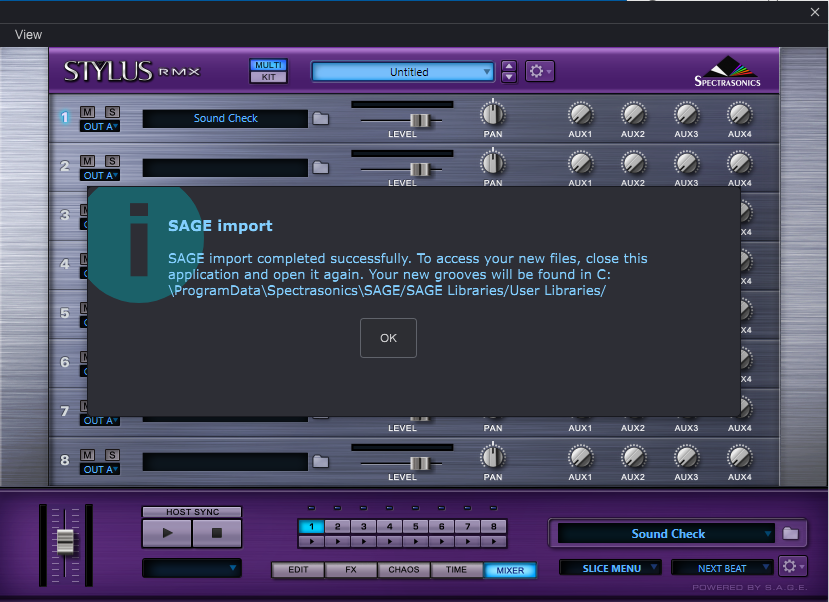Screen dimensions: 829x602
Task: Mute part 2
Action: tap(88, 161)
